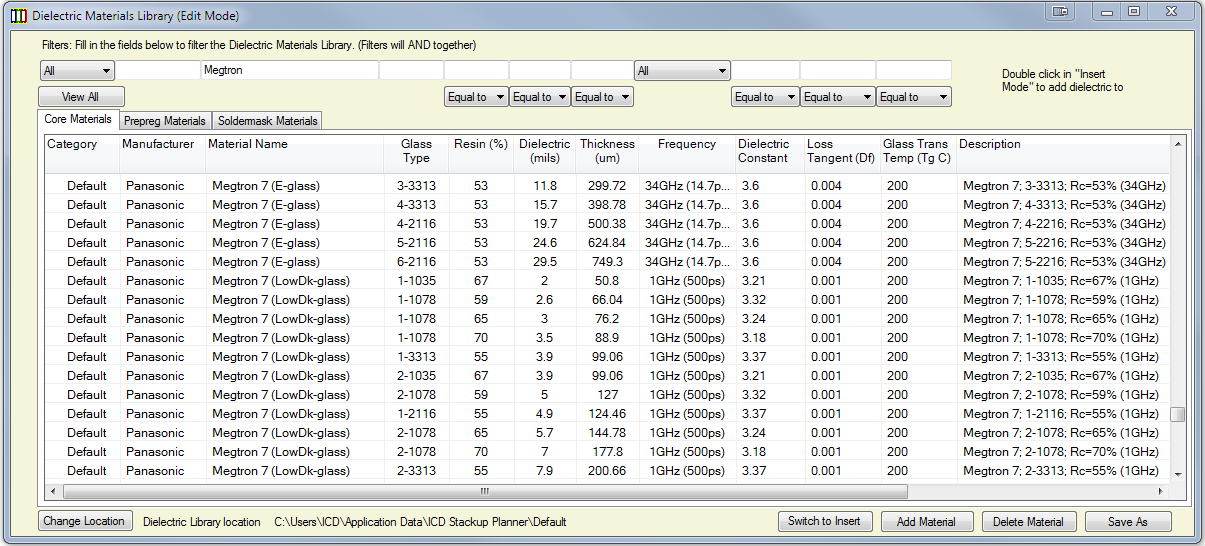The width and height of the screenshot is (1205, 546).
Task: Click the horizontal scrollbar left arrow
Action: 53,491
